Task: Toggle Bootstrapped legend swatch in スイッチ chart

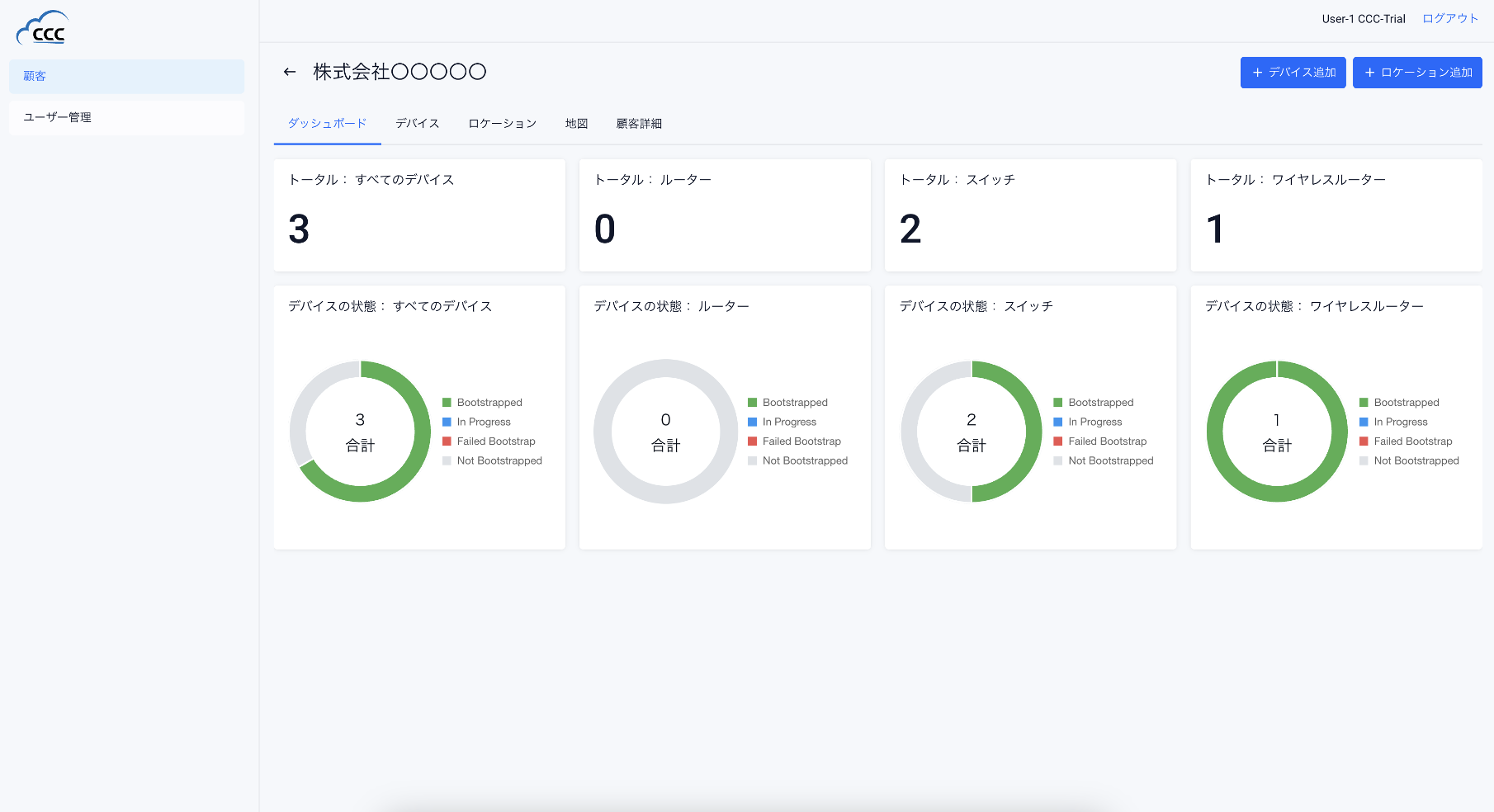Action: pyautogui.click(x=1058, y=403)
